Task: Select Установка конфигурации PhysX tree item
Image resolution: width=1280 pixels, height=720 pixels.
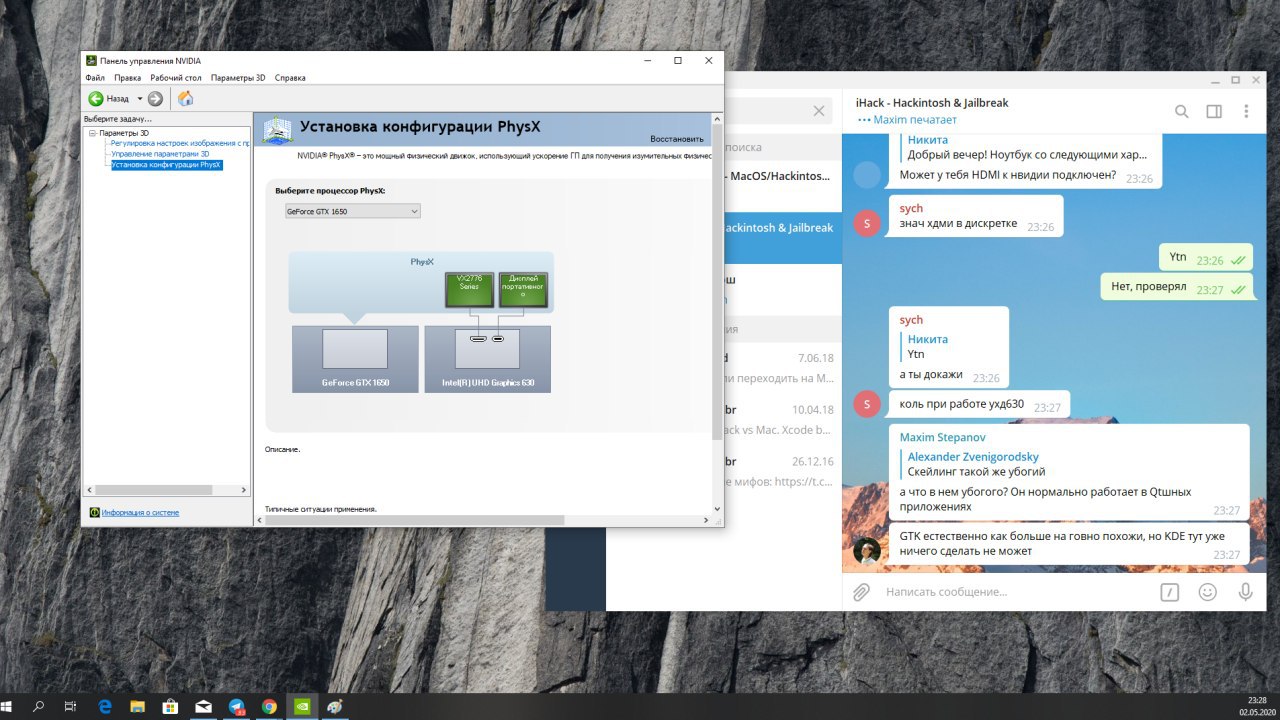Action: [166, 165]
